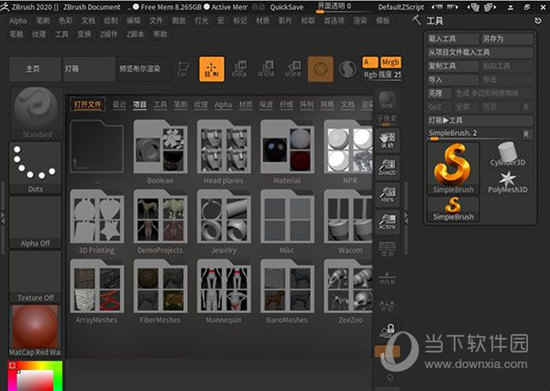Select the large SimpleBrush tool thumbnail
This screenshot has height=391, width=550.
coord(453,168)
